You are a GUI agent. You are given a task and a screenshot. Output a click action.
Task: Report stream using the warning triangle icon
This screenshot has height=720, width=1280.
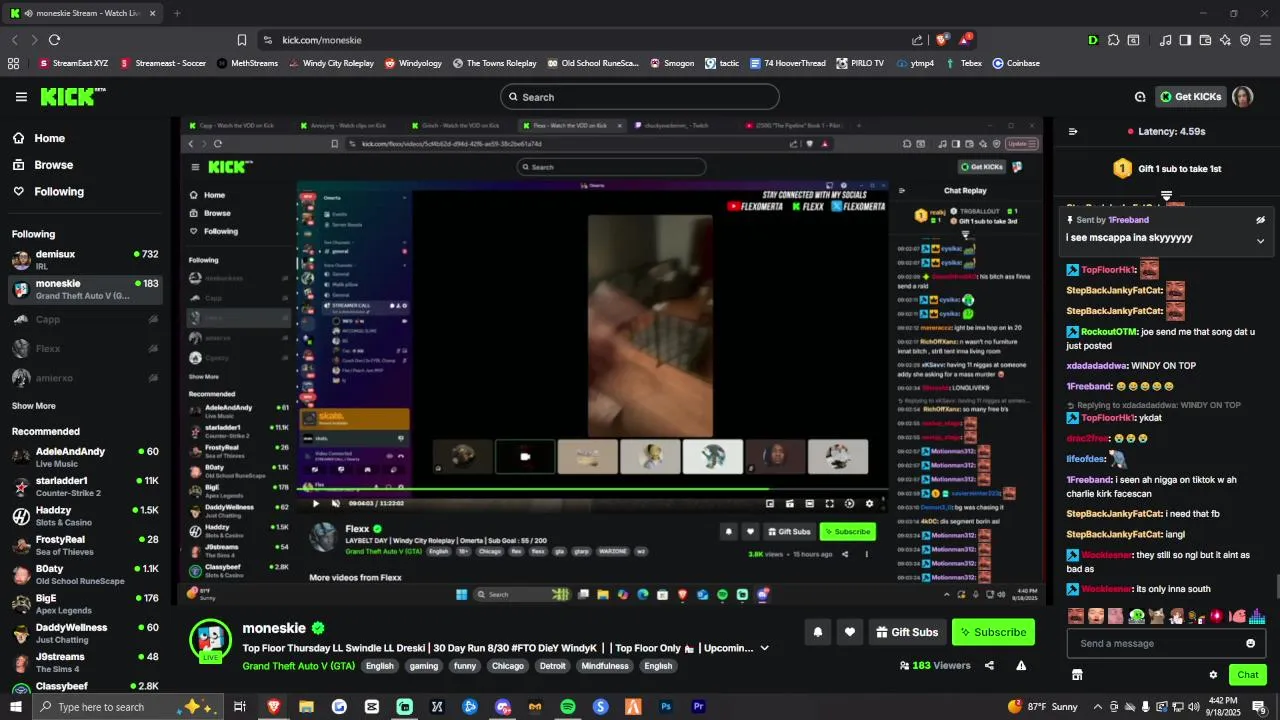point(1021,665)
